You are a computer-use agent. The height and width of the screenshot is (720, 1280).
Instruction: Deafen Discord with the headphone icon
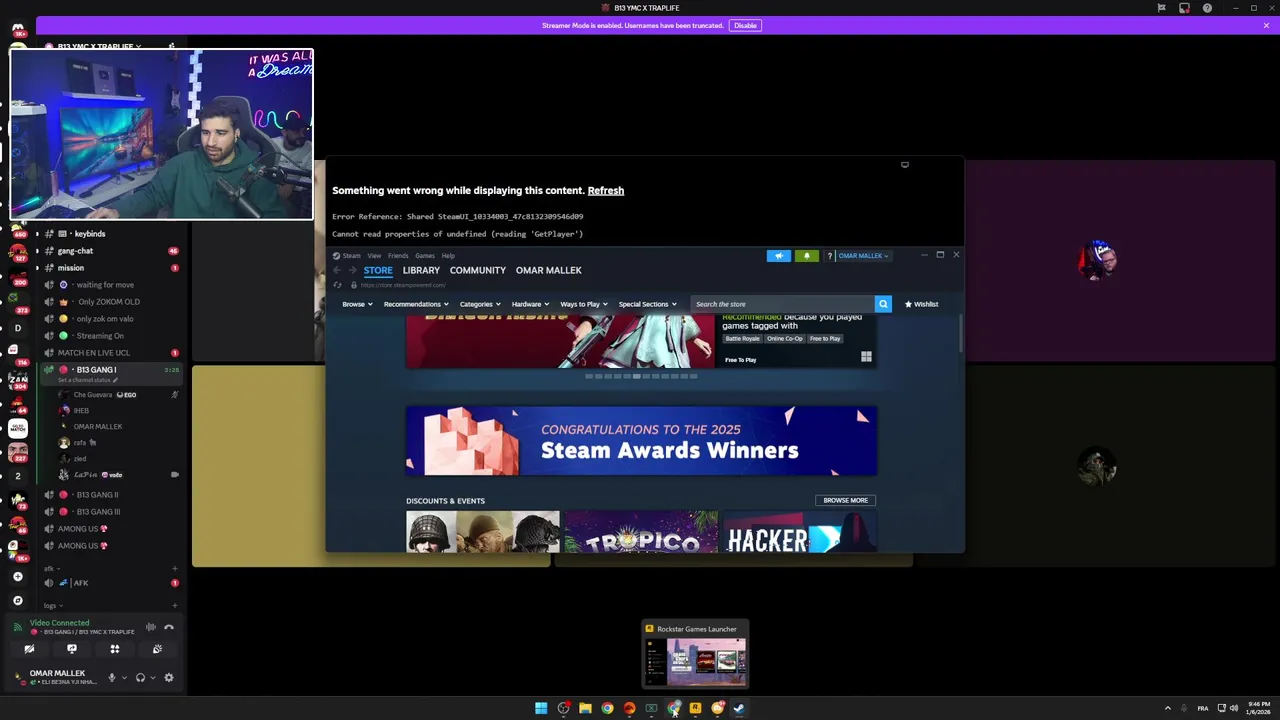[140, 677]
